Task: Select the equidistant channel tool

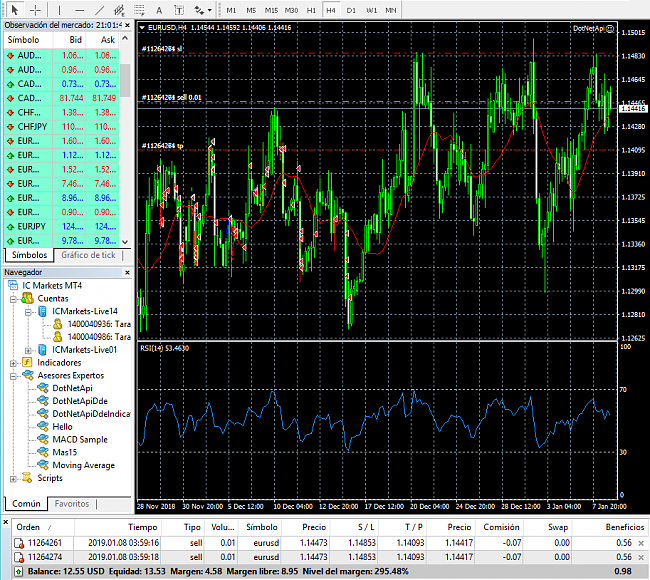Action: tap(119, 10)
